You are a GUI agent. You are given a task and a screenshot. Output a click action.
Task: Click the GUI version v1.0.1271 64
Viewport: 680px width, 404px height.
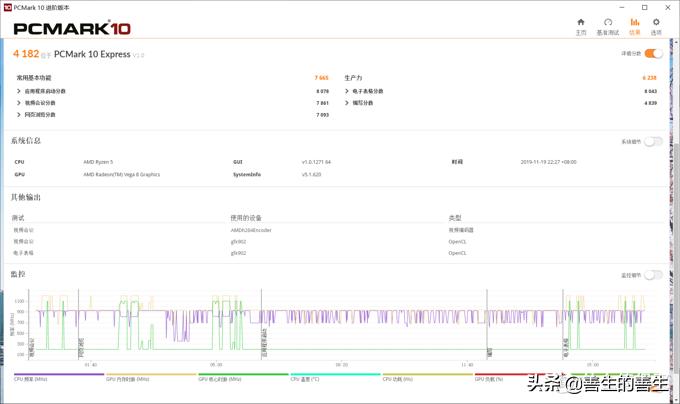(x=316, y=162)
